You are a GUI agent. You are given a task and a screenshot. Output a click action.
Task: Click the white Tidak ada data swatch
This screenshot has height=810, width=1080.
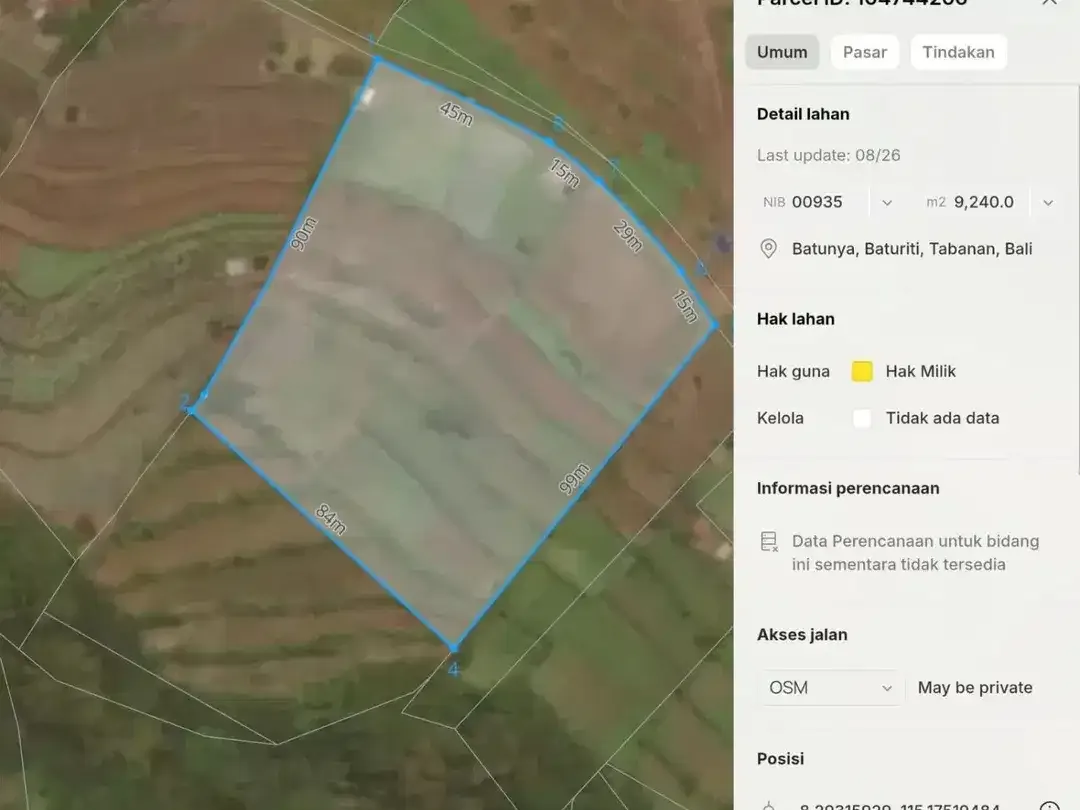click(862, 418)
